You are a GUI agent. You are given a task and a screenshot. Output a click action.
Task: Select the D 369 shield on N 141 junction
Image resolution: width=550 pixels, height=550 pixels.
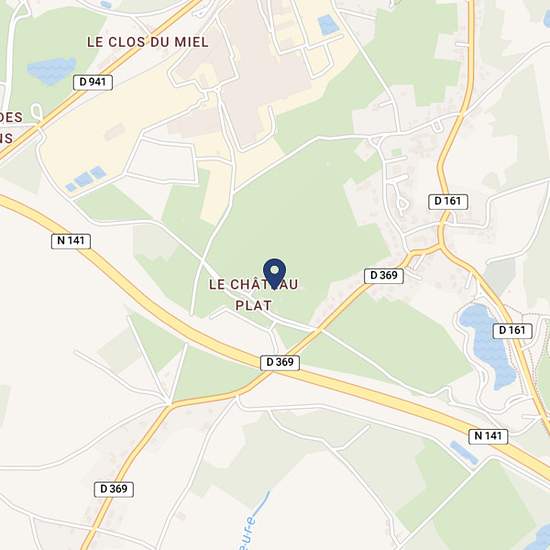(x=280, y=362)
